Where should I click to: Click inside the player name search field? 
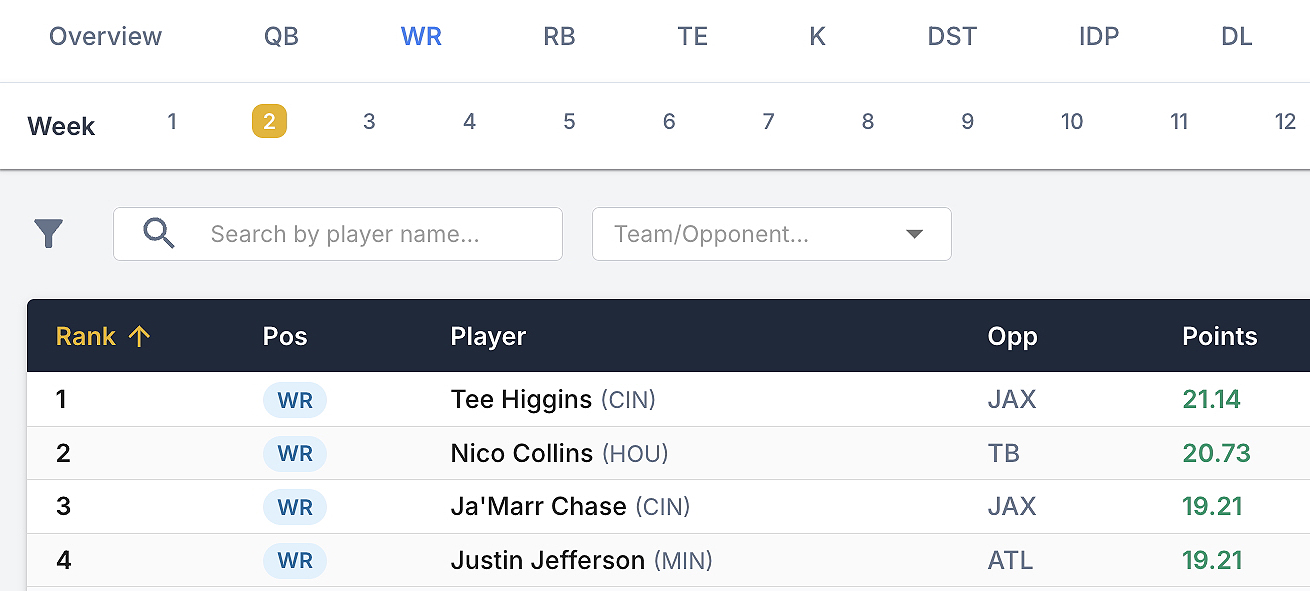click(x=340, y=233)
